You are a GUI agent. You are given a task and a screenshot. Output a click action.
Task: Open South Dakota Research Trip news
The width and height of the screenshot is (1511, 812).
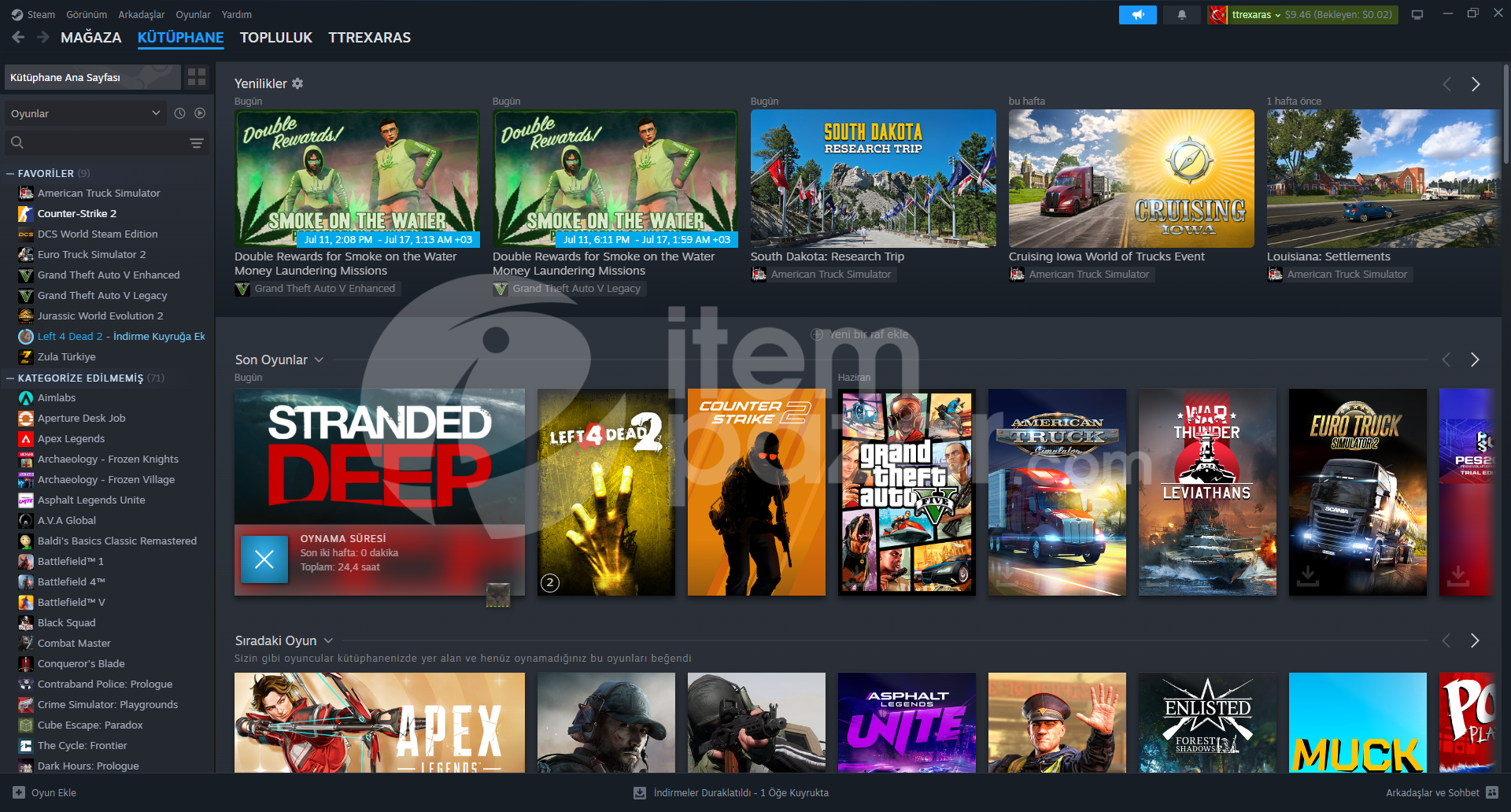[x=873, y=179]
